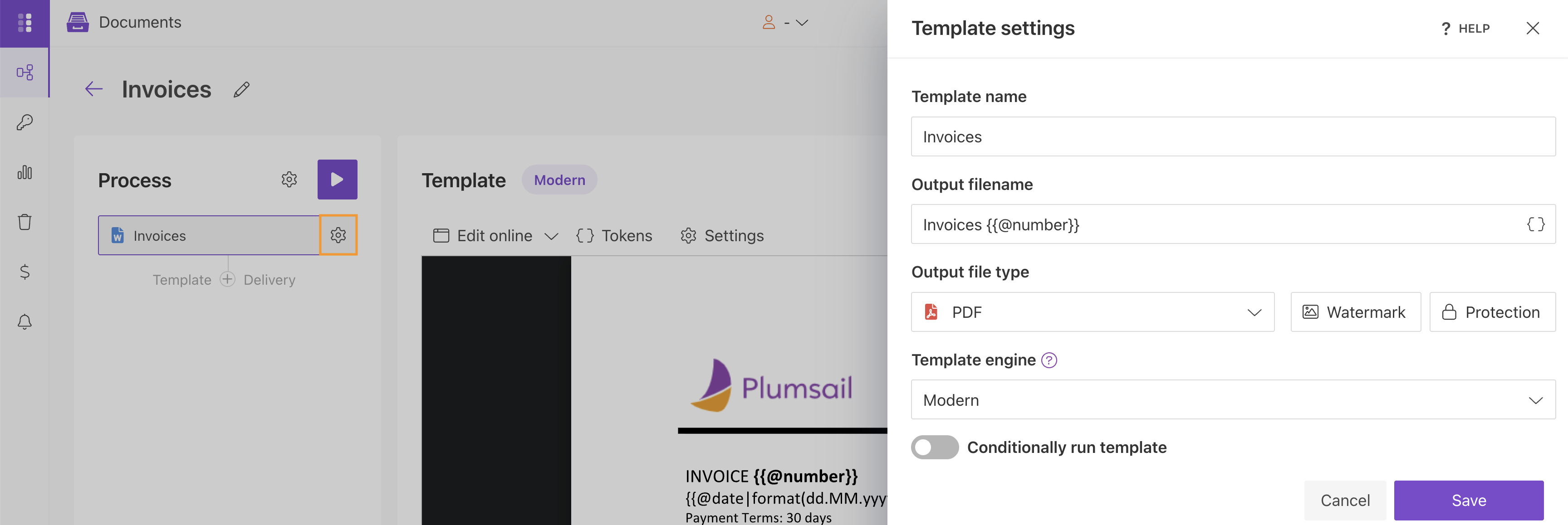The height and width of the screenshot is (525, 1568).
Task: Click the Invoices page title
Action: pyautogui.click(x=166, y=89)
